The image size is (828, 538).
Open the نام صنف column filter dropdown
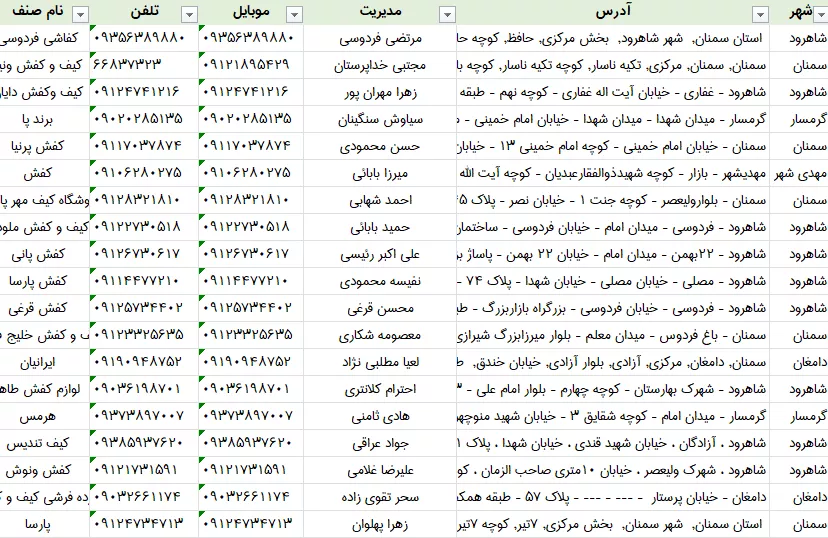(x=81, y=15)
